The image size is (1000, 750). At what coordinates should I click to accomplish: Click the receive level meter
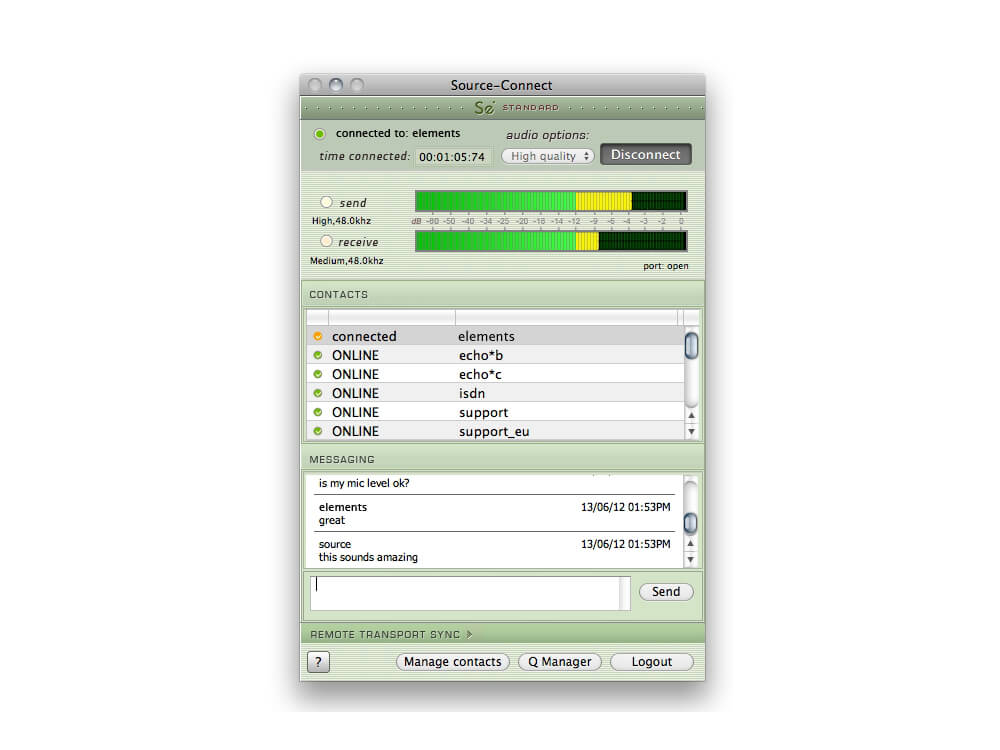[x=551, y=241]
